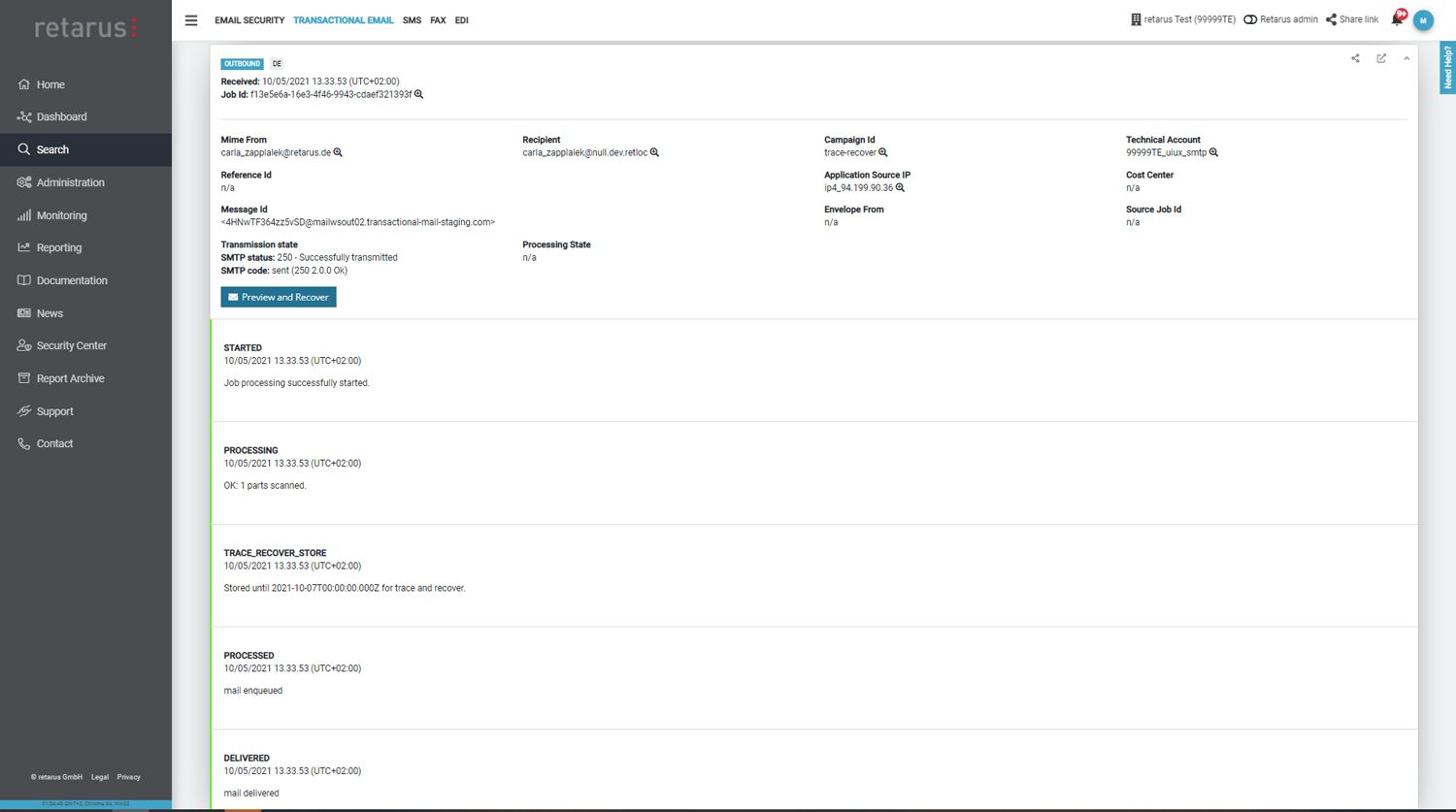The width and height of the screenshot is (1456, 812).
Task: Open the Administration section
Action: point(70,182)
